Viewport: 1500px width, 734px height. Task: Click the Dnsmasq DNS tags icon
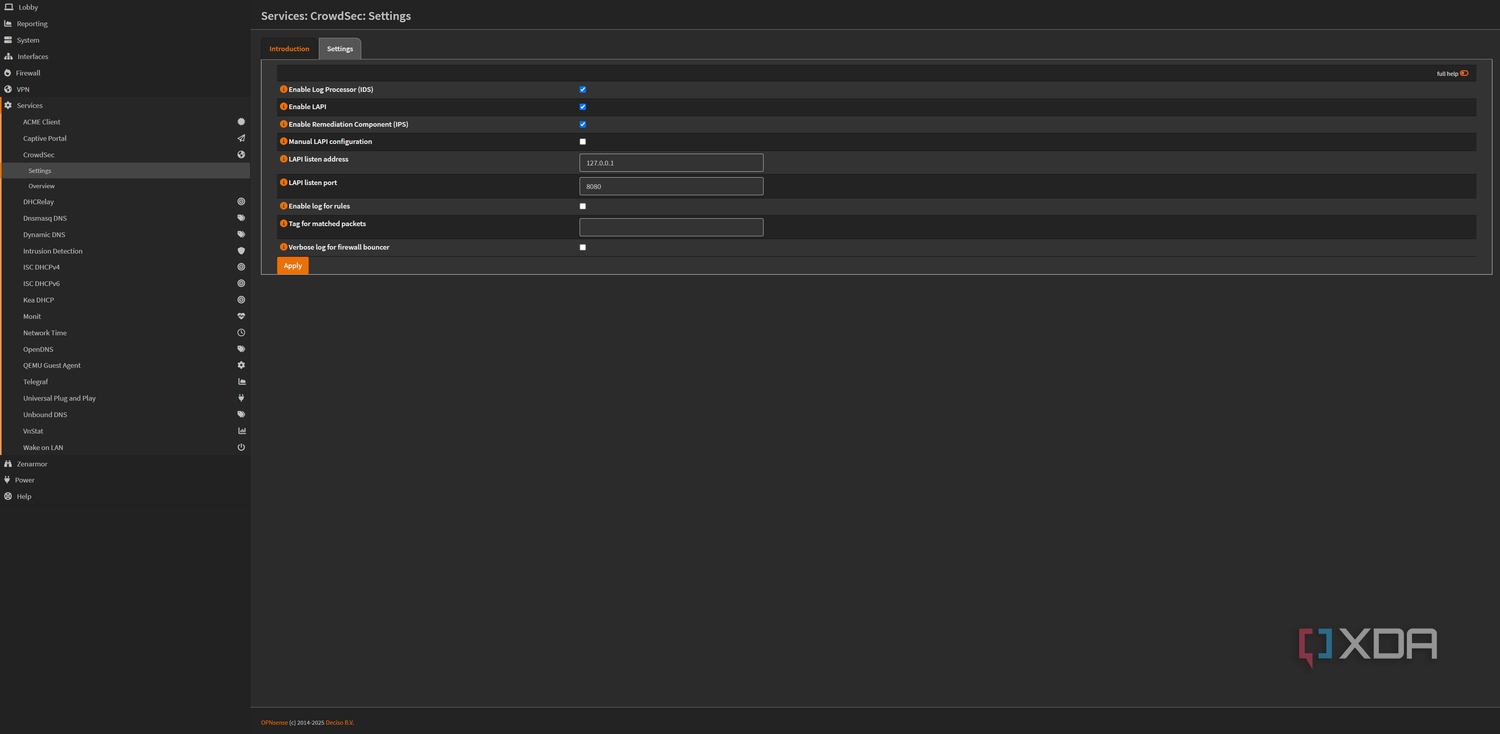point(241,218)
